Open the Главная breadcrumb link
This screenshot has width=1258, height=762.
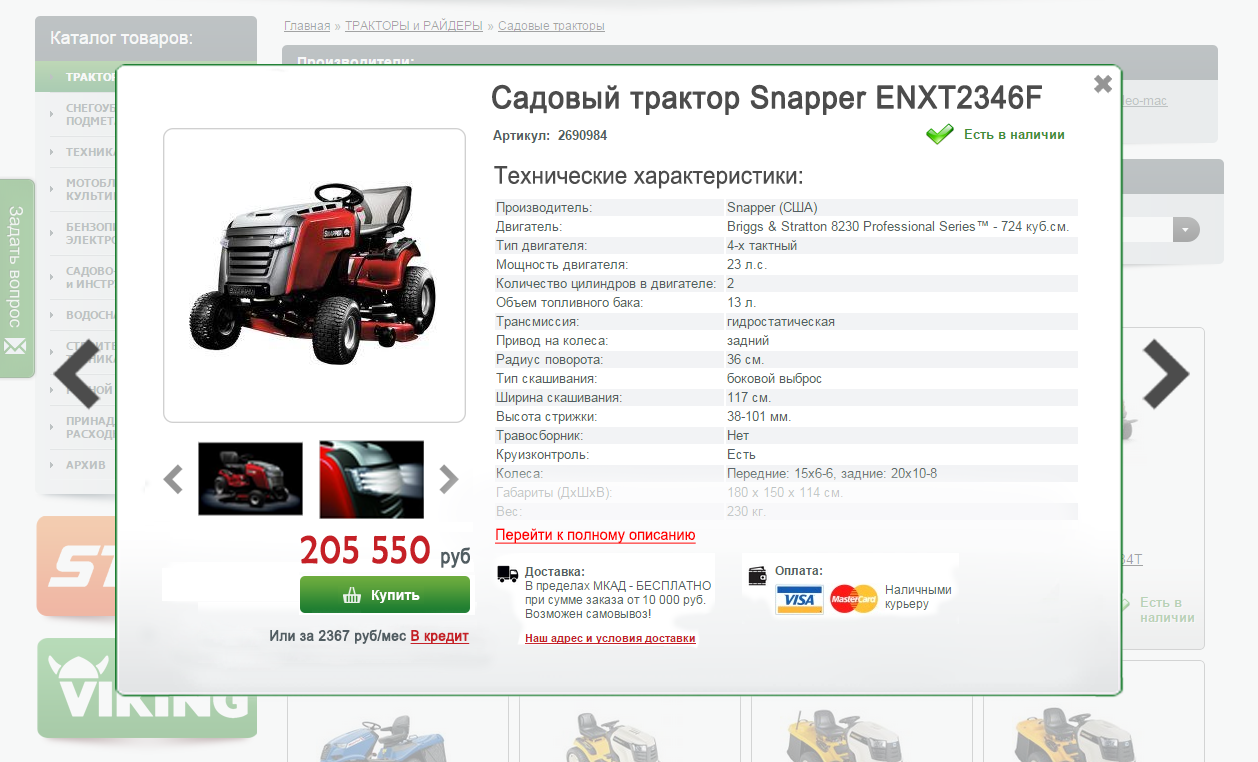tap(307, 26)
